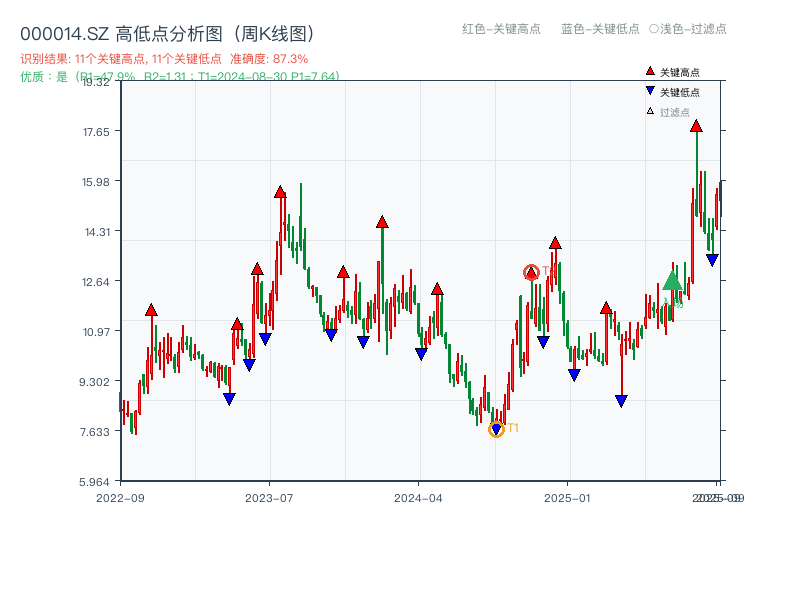Select the red 关键高点 legend triangle icon

(648, 71)
